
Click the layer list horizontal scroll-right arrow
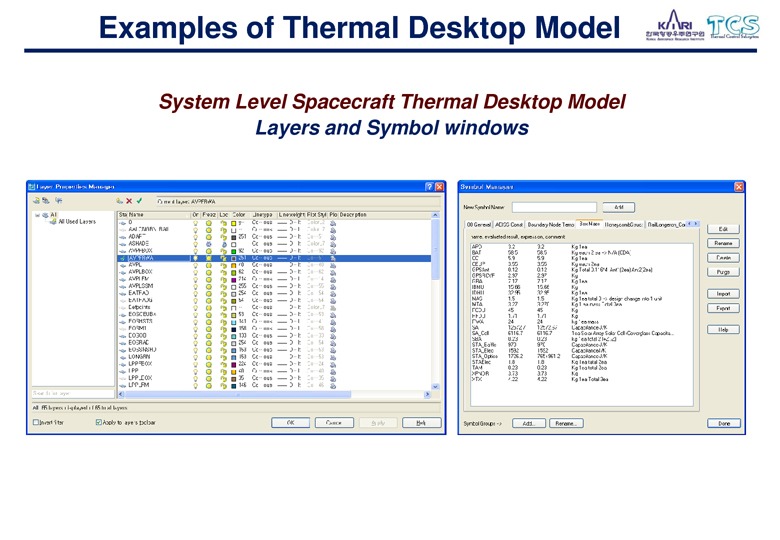point(427,394)
